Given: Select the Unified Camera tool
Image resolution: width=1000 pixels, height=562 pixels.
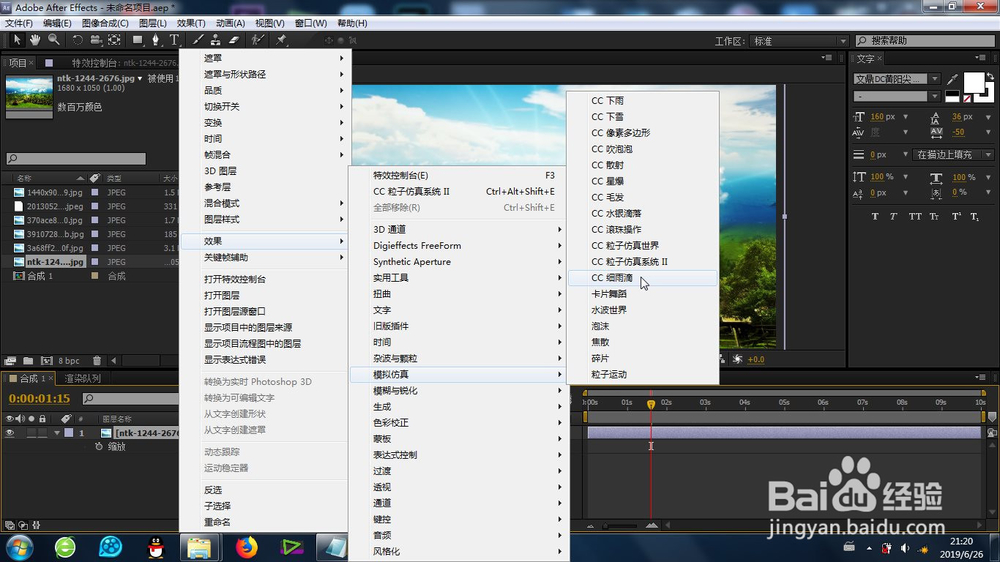Looking at the screenshot, I should (x=96, y=40).
